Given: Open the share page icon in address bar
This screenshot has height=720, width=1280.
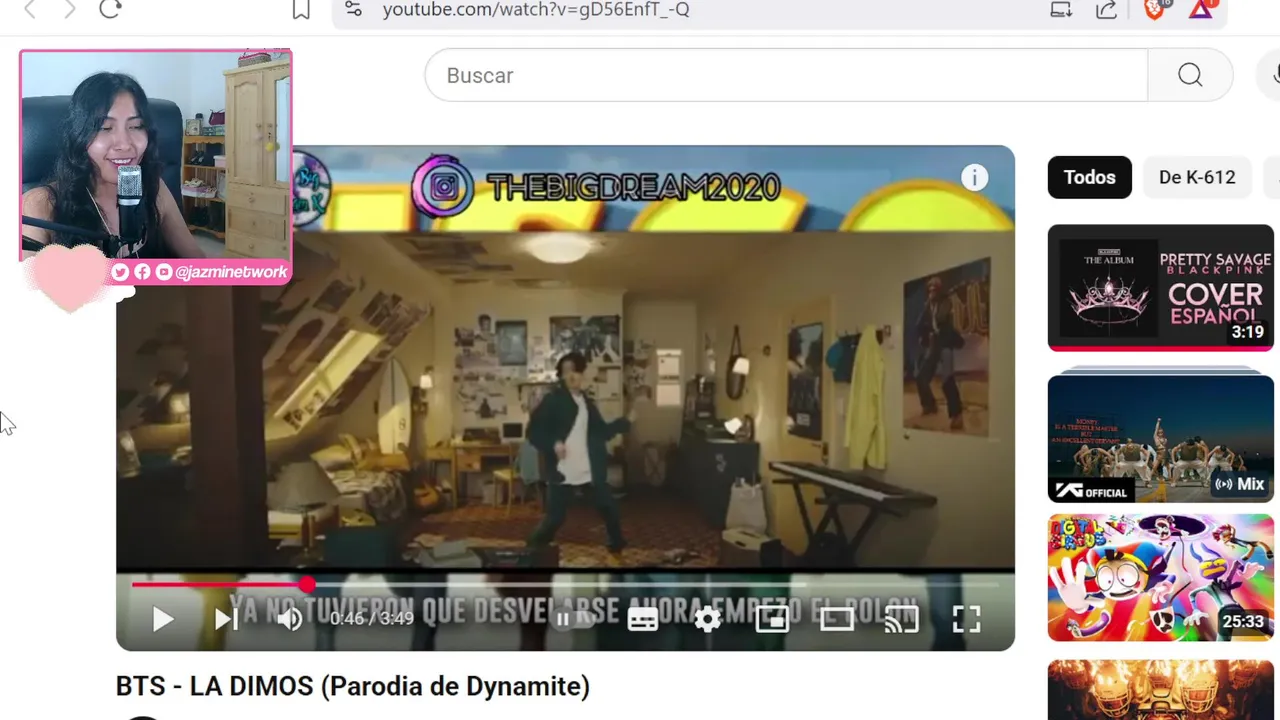Looking at the screenshot, I should pos(1106,10).
